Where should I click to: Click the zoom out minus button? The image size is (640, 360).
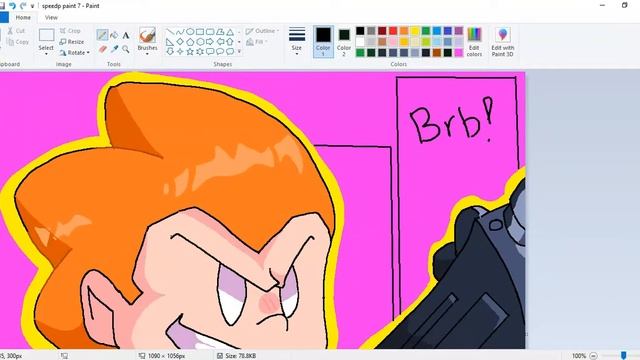pos(593,356)
